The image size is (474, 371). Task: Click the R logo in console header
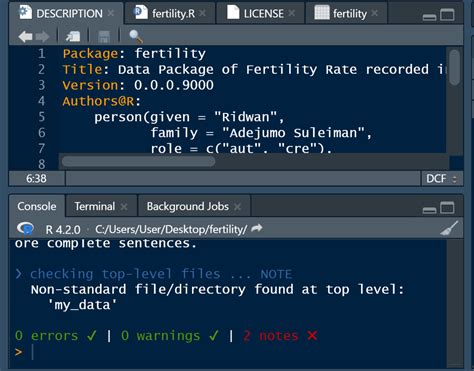point(25,228)
